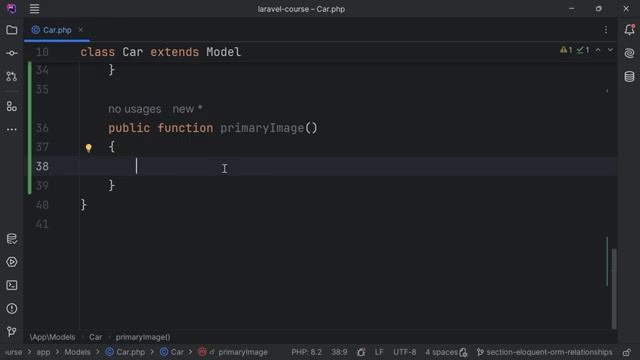This screenshot has height=360, width=640.
Task: Click \App\Models in editor breadcrumbs
Action: pos(52,337)
